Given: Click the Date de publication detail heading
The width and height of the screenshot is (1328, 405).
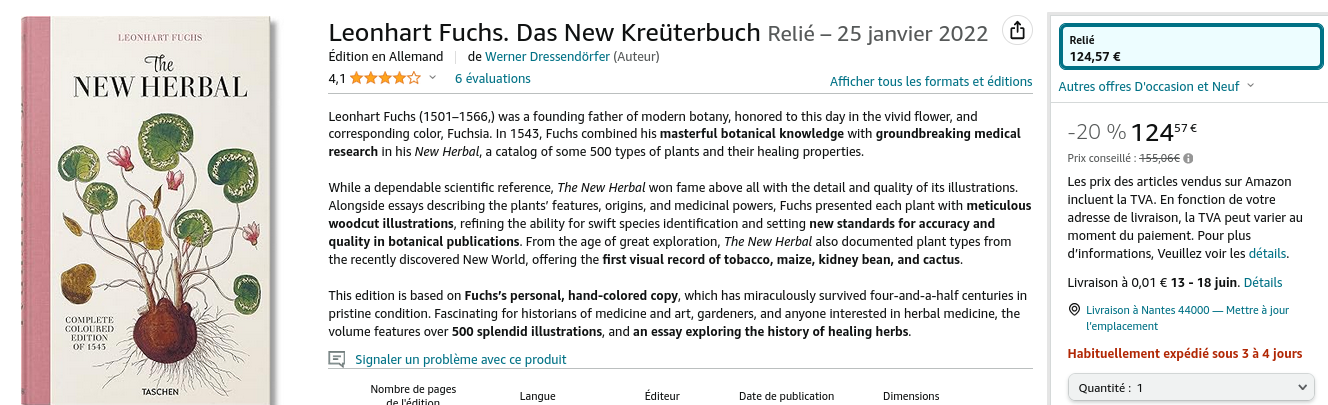Looking at the screenshot, I should pos(786,396).
